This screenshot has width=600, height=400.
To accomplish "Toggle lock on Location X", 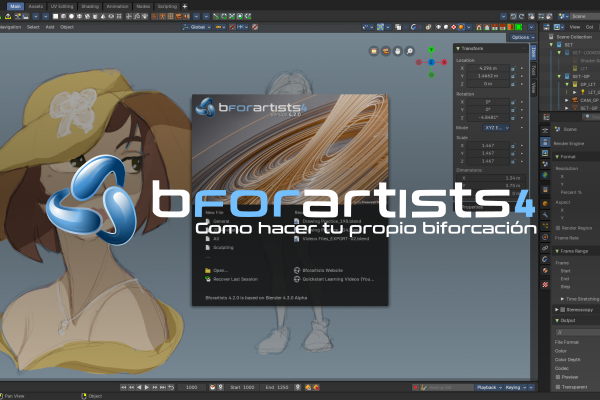I will 514,68.
